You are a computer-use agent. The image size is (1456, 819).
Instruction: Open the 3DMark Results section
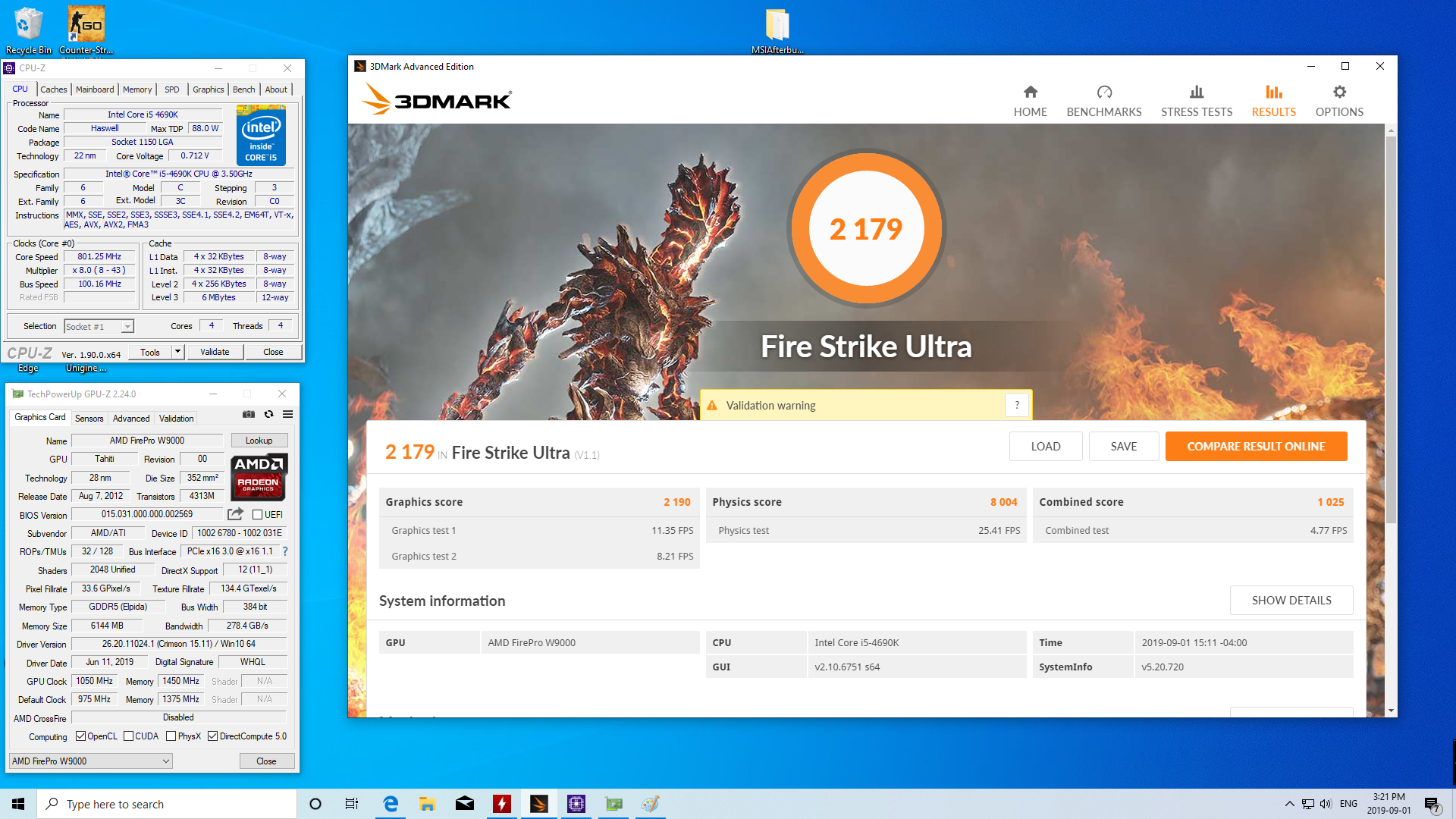coord(1273,101)
